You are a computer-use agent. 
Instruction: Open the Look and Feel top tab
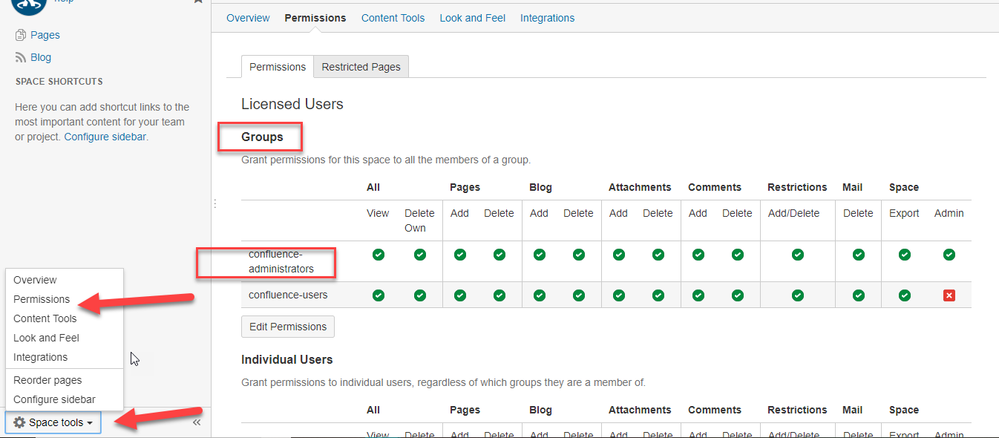pyautogui.click(x=473, y=18)
